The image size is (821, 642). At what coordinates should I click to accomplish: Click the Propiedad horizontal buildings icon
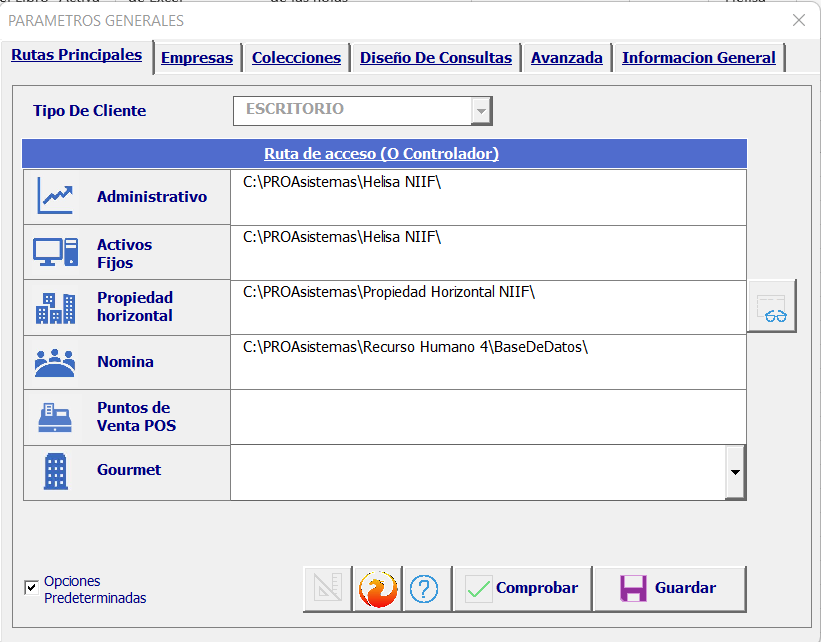pyautogui.click(x=56, y=308)
